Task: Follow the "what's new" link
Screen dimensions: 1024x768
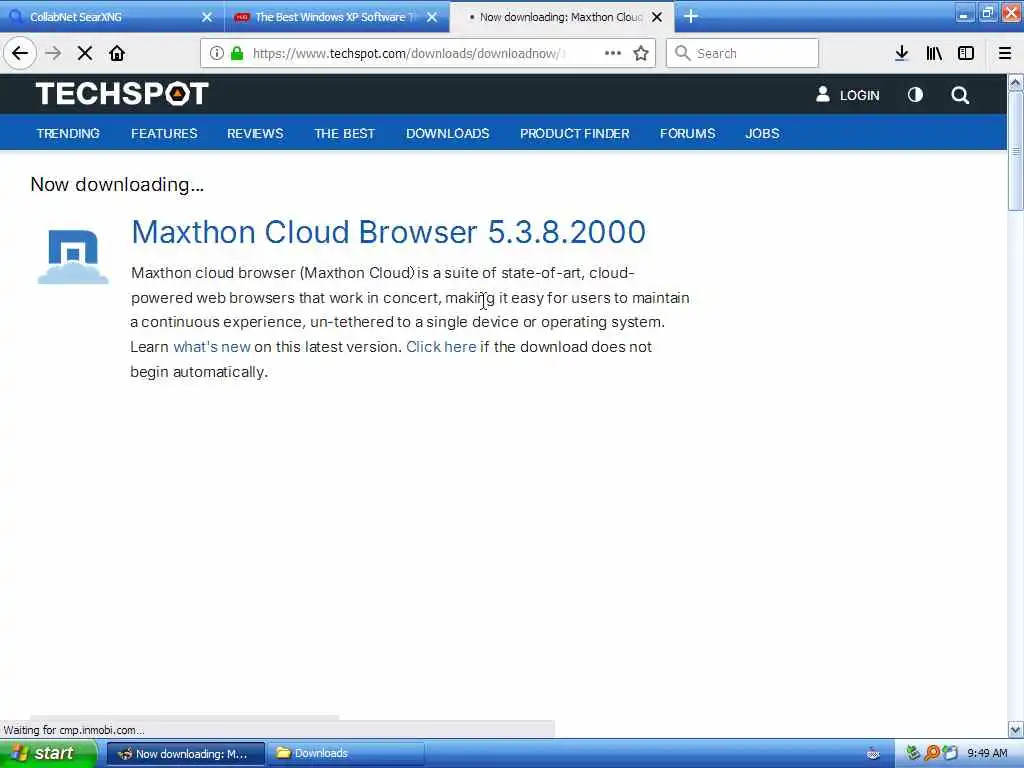Action: [x=212, y=347]
